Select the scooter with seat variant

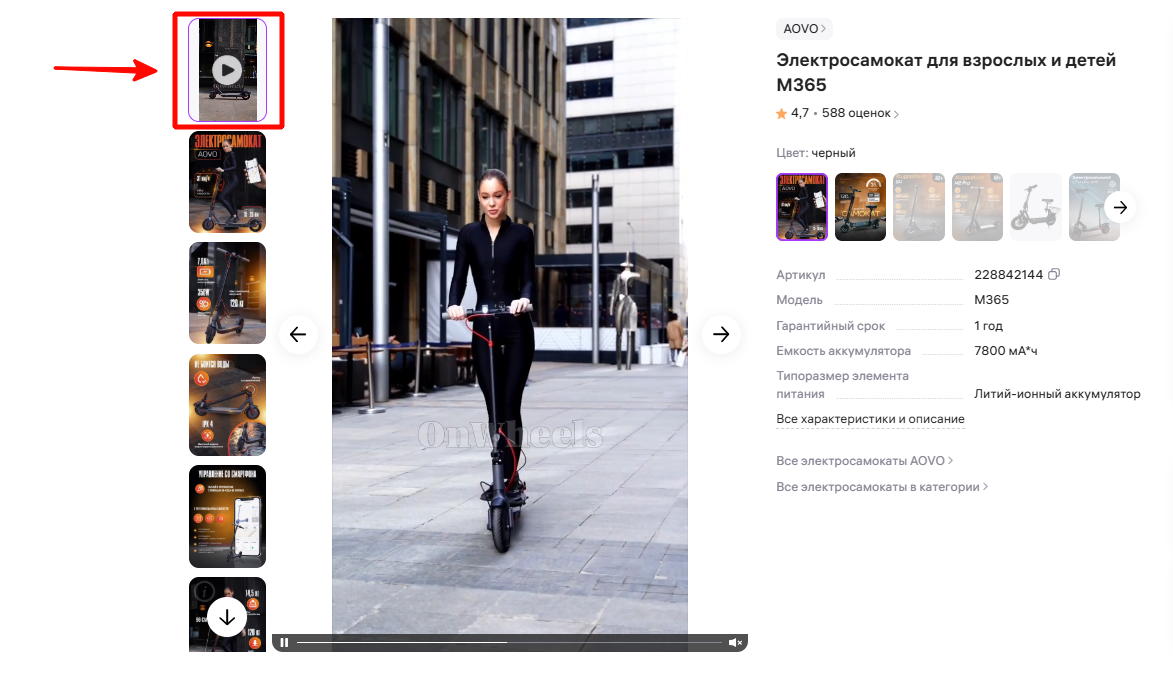tap(1035, 207)
